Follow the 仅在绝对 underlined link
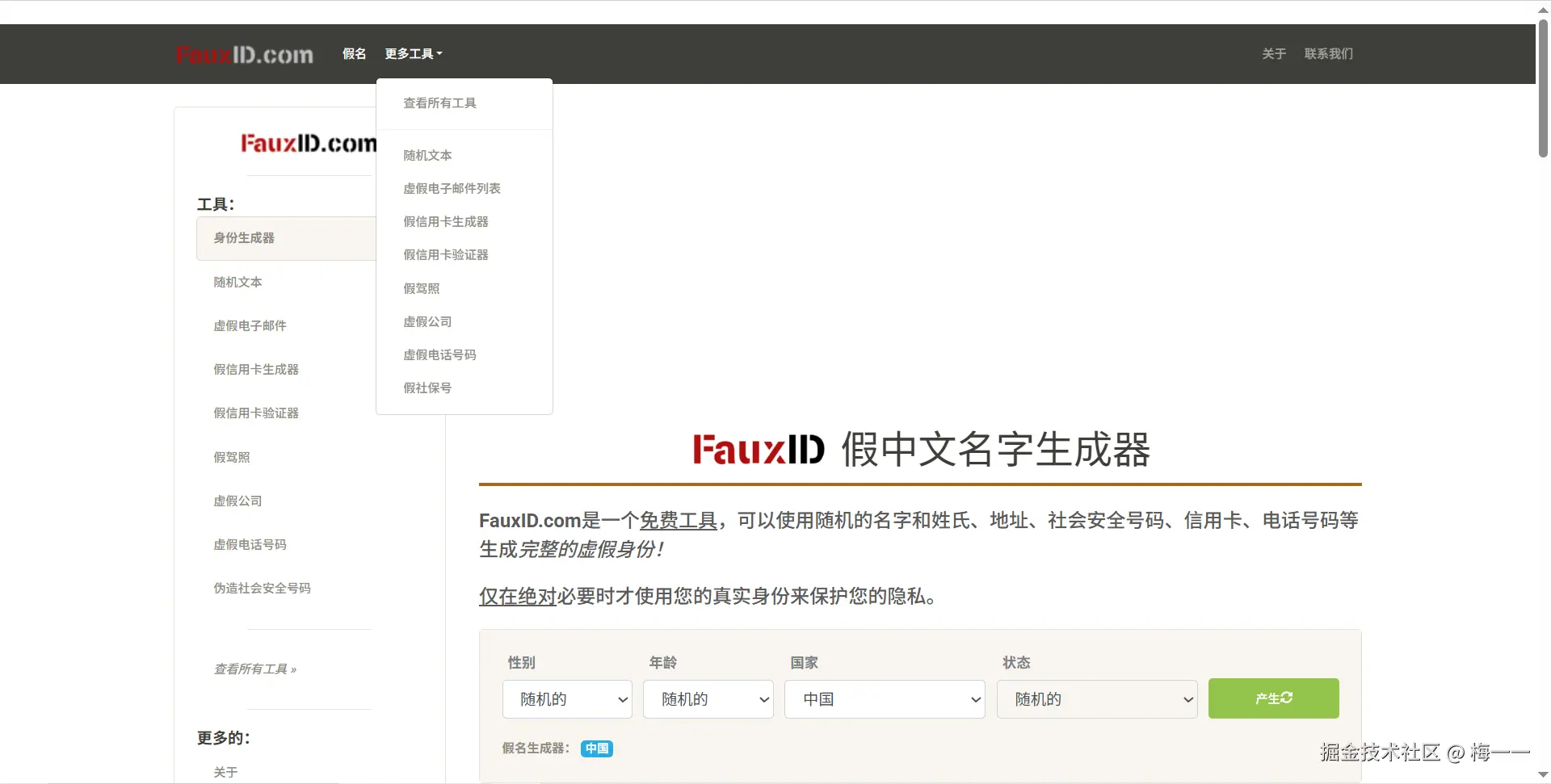Viewport: 1551px width, 784px height. 518,596
